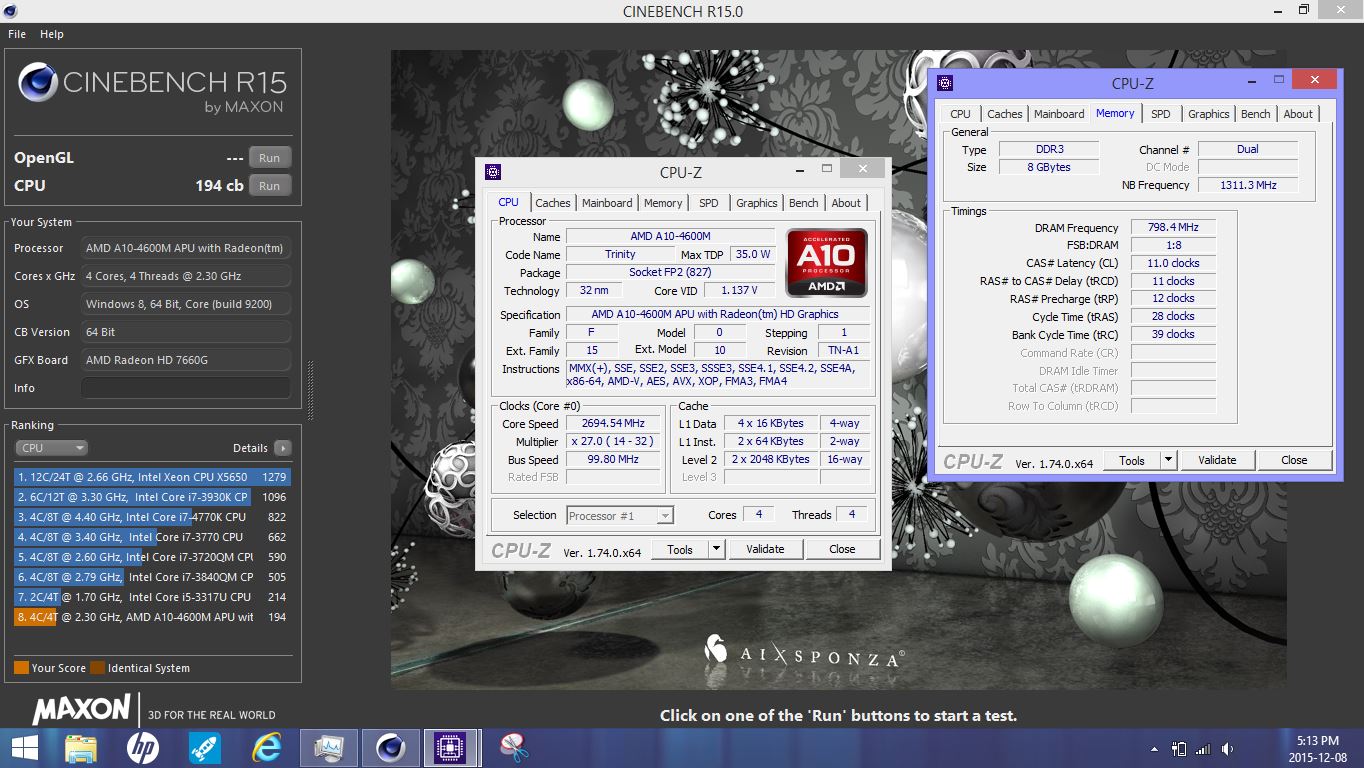
Task: Switch to Cinebench on the taskbar
Action: click(390, 747)
